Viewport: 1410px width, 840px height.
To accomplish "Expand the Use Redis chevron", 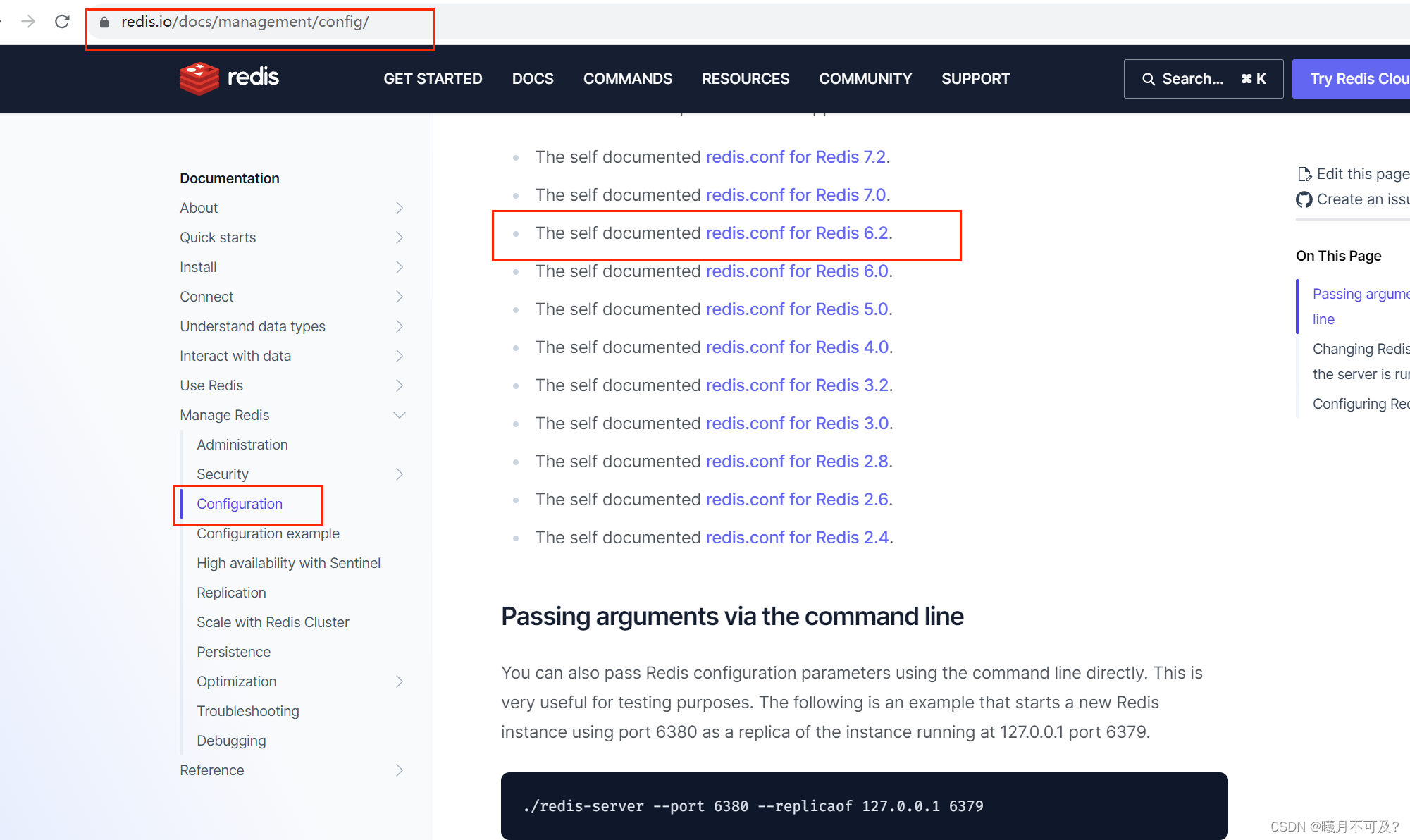I will tap(400, 385).
